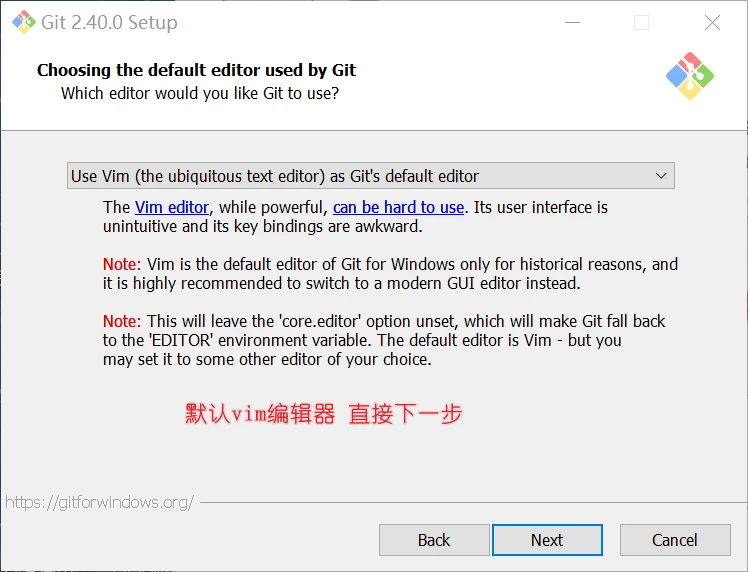This screenshot has width=748, height=572.
Task: Click the red Chinese annotation text
Action: point(324,413)
